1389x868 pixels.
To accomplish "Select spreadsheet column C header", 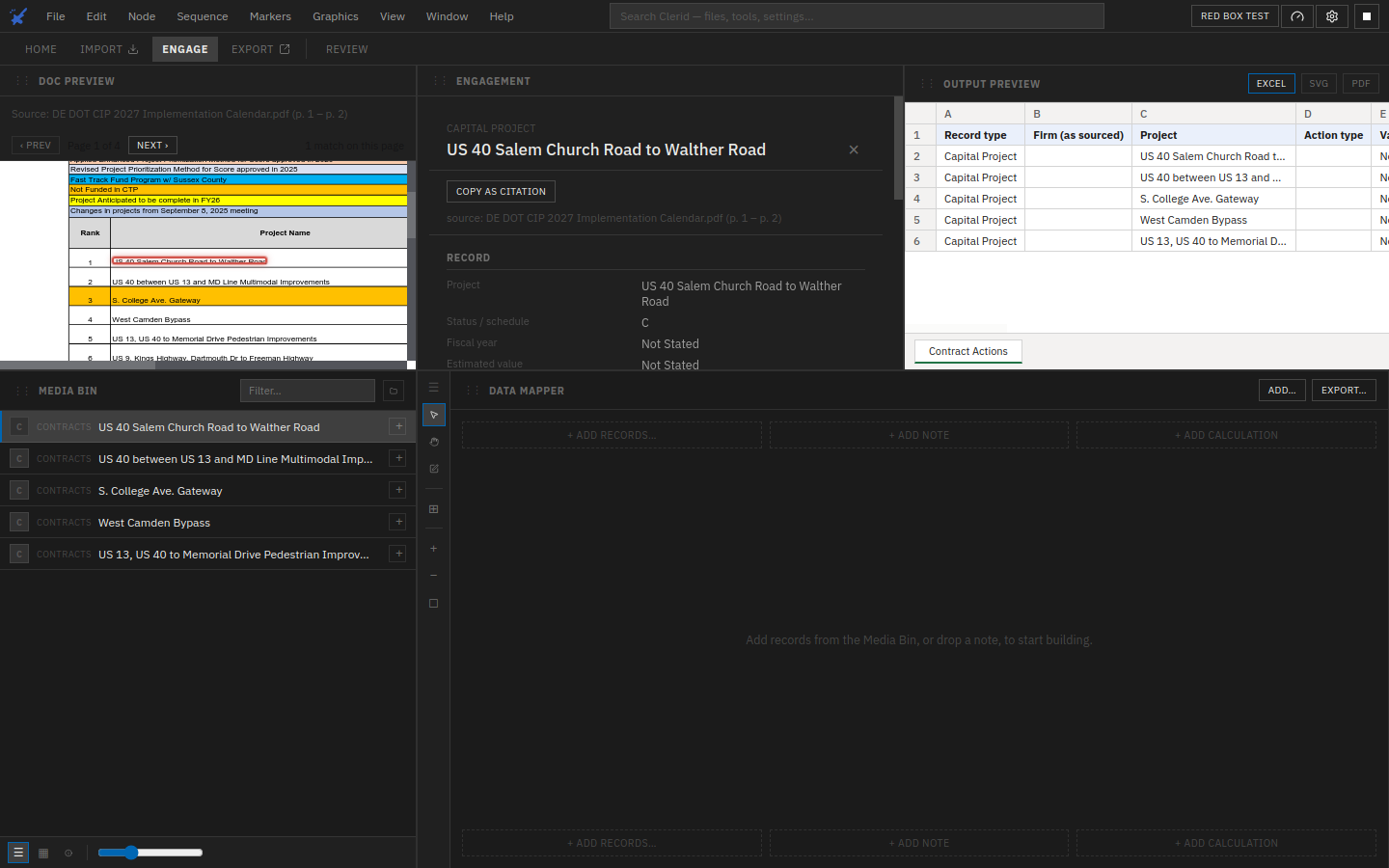I will (x=1213, y=114).
